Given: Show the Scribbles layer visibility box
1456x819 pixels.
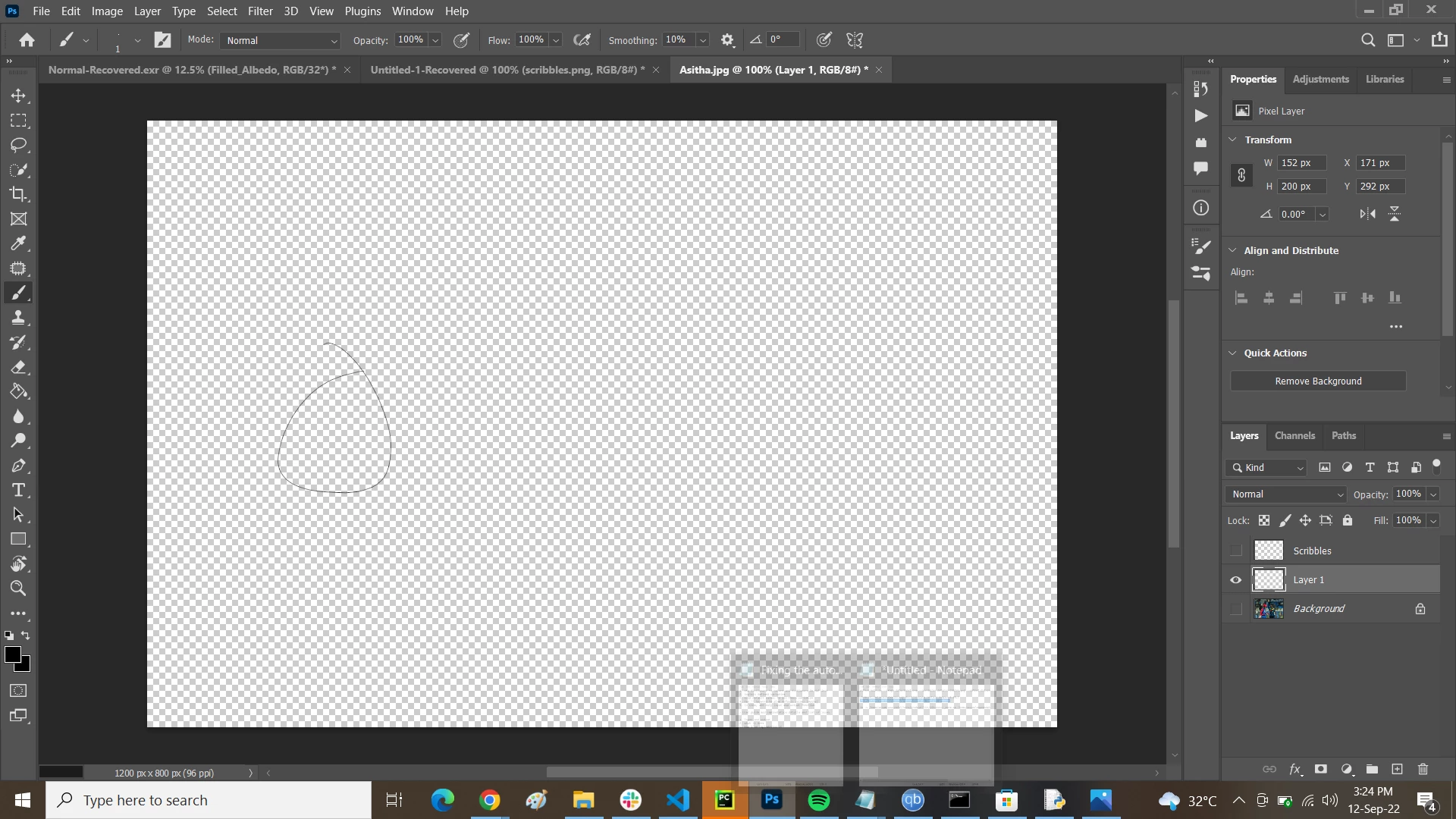Looking at the screenshot, I should pyautogui.click(x=1236, y=551).
